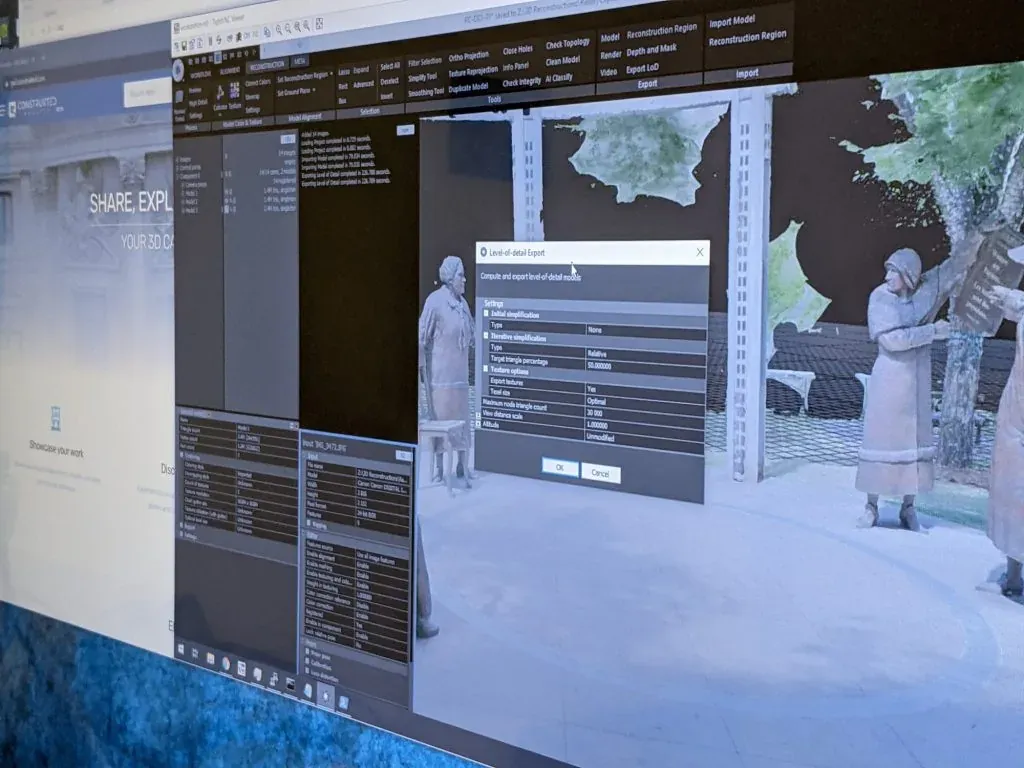Click AI Classify tool
1024x768 pixels.
(559, 78)
